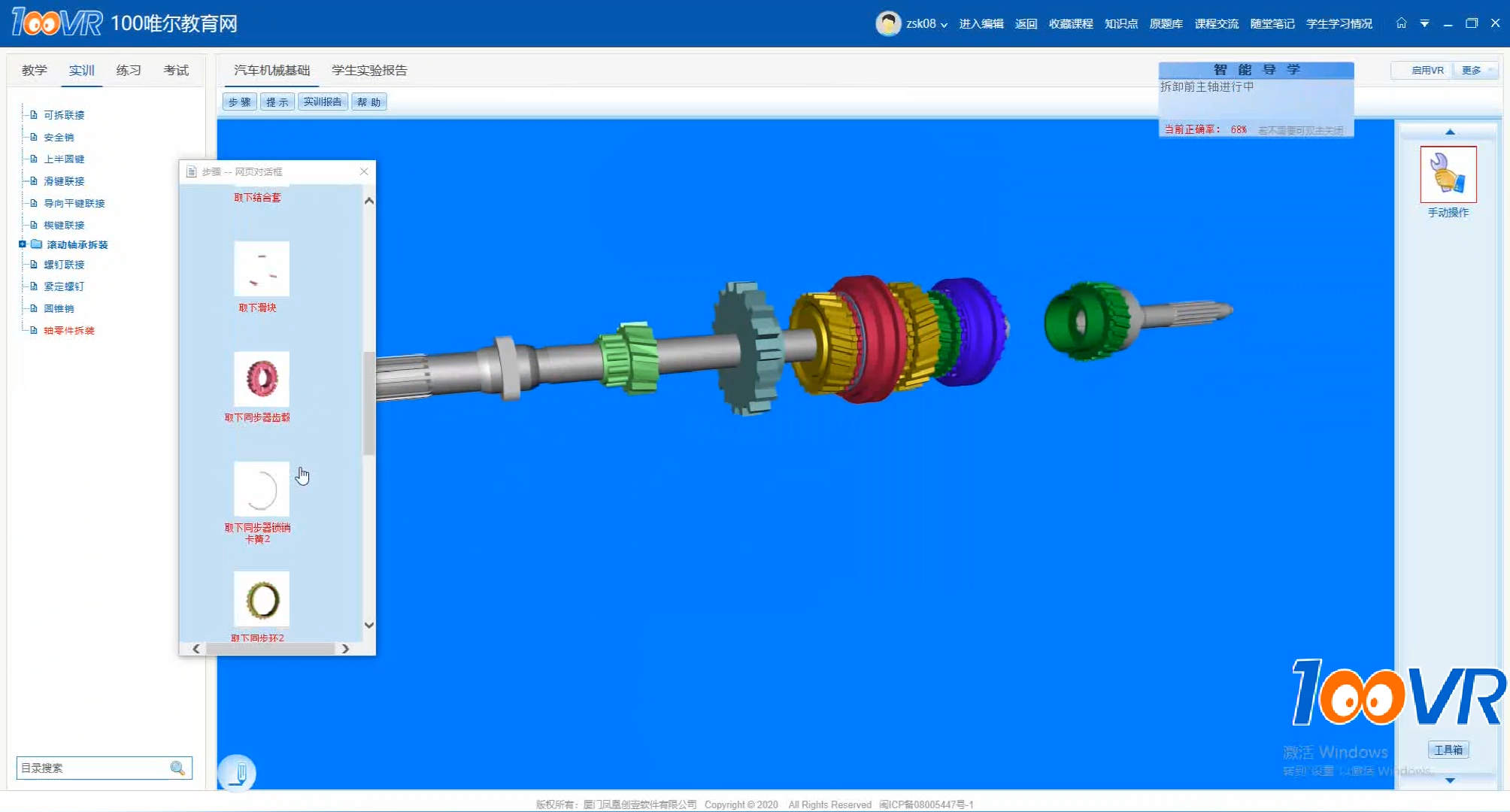Screen dimensions: 1510x812
Task: Click the 启用VR button
Action: [x=1427, y=70]
